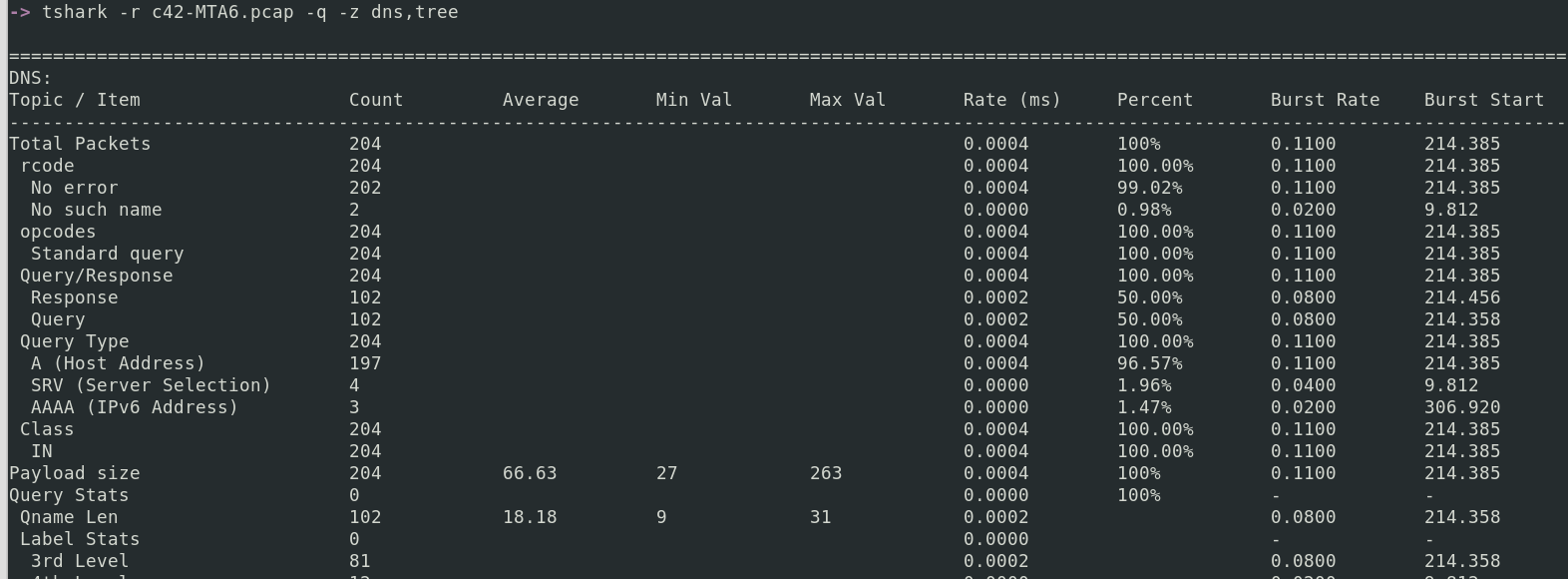The height and width of the screenshot is (579, 1568).
Task: Click the 306.920 burst start value
Action: [1462, 407]
